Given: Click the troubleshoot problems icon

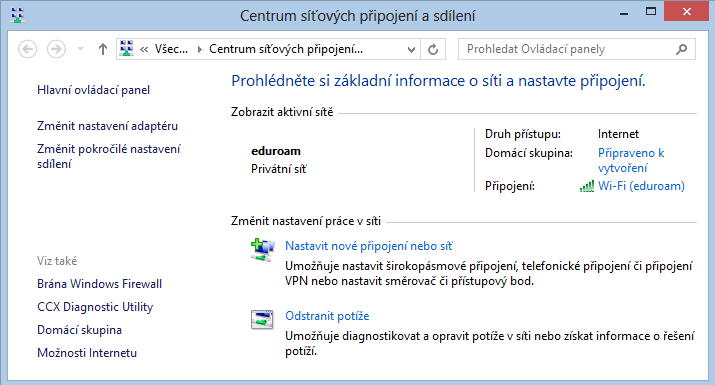Looking at the screenshot, I should point(262,319).
